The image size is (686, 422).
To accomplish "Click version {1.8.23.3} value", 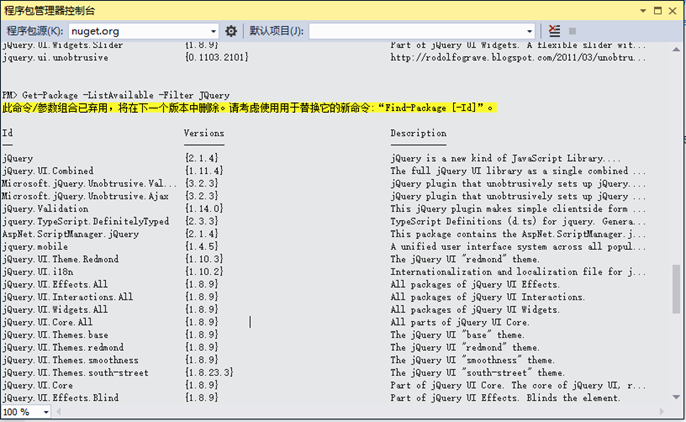I will pos(209,373).
